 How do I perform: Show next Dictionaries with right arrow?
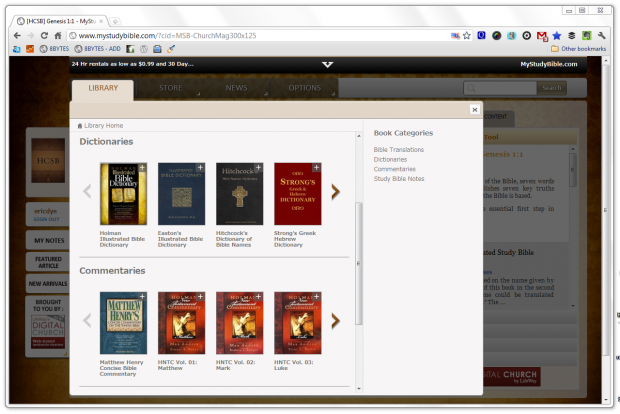click(x=335, y=192)
